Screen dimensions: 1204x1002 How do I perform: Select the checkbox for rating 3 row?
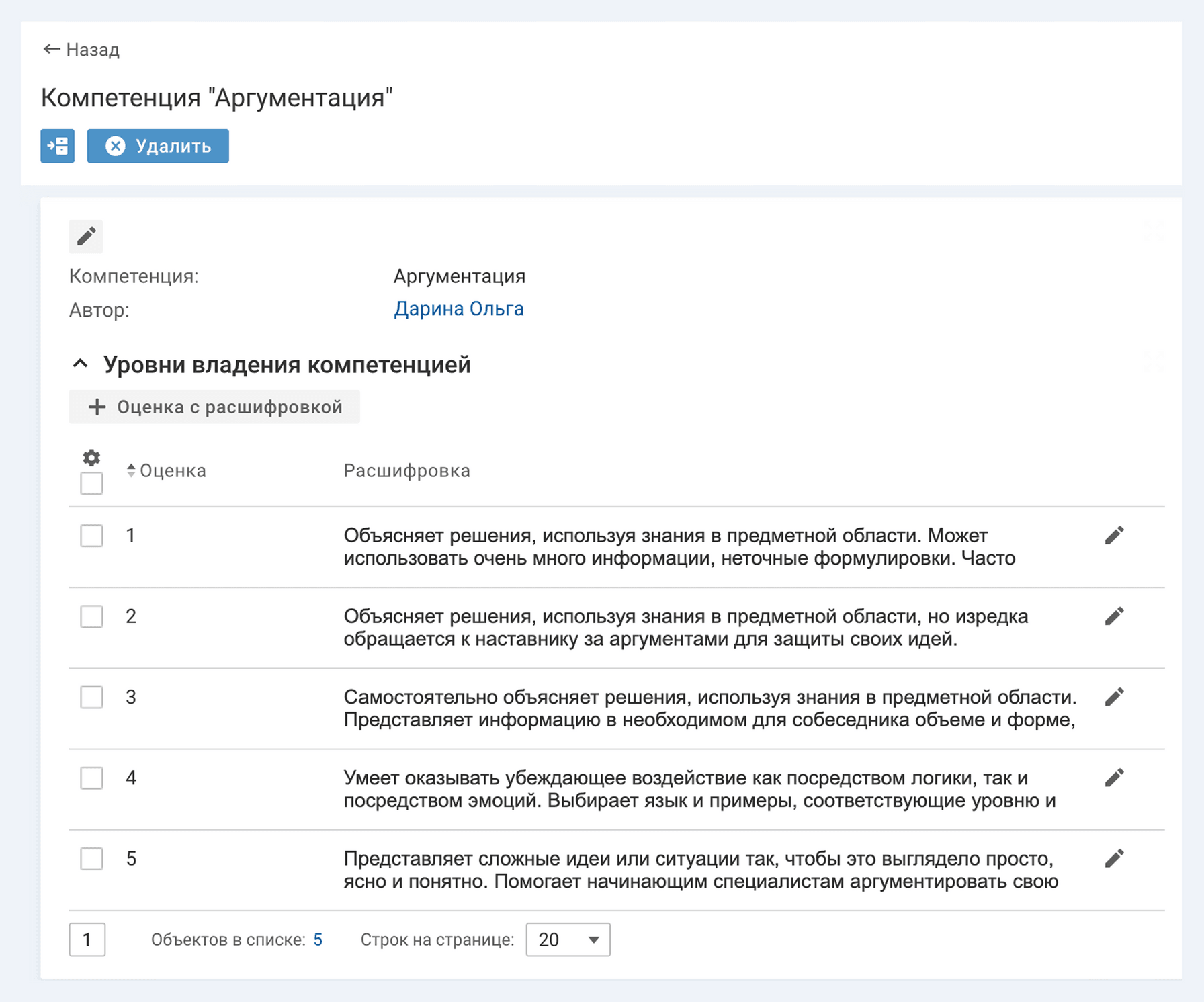click(x=91, y=697)
